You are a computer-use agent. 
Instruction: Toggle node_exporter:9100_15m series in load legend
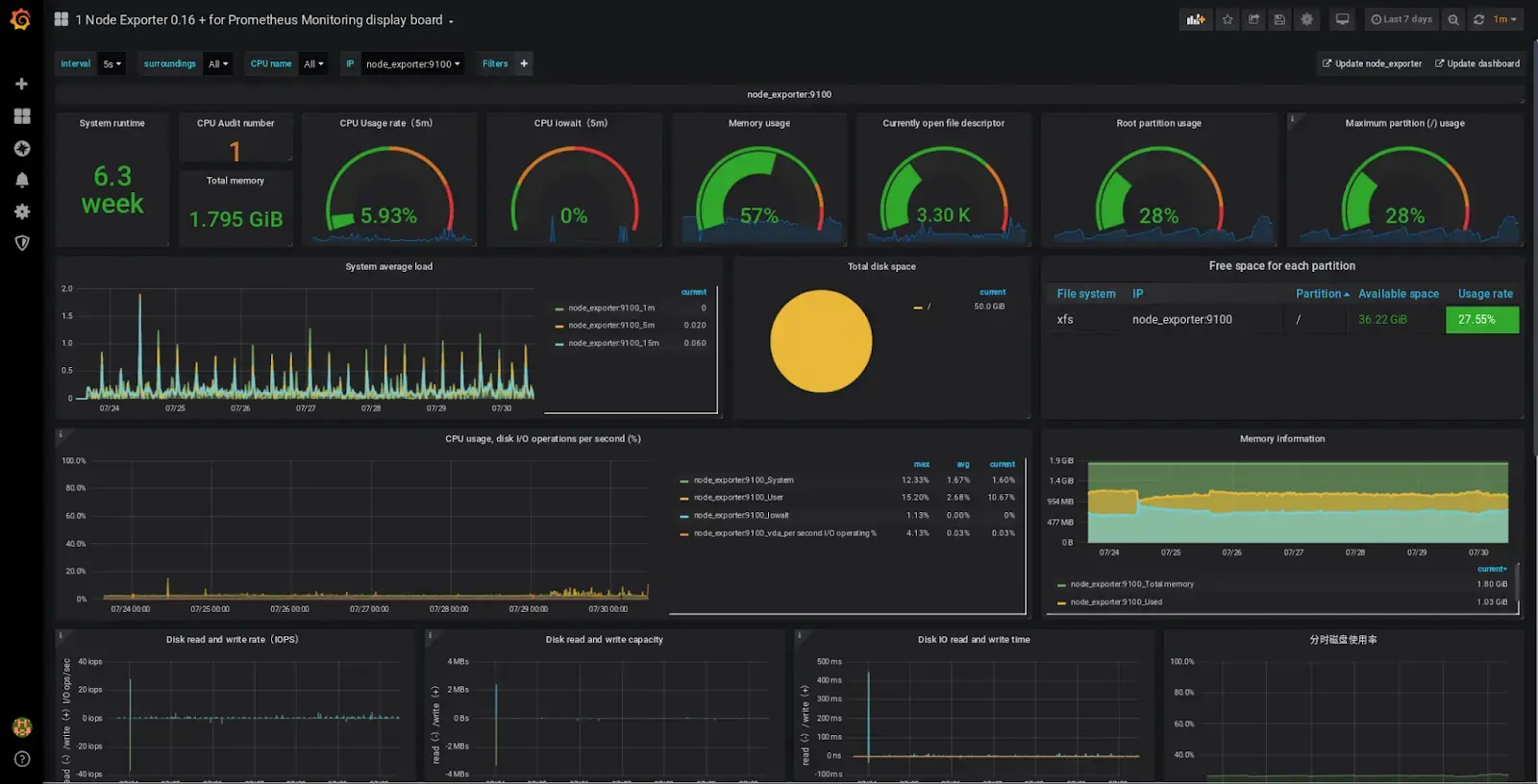click(x=613, y=343)
